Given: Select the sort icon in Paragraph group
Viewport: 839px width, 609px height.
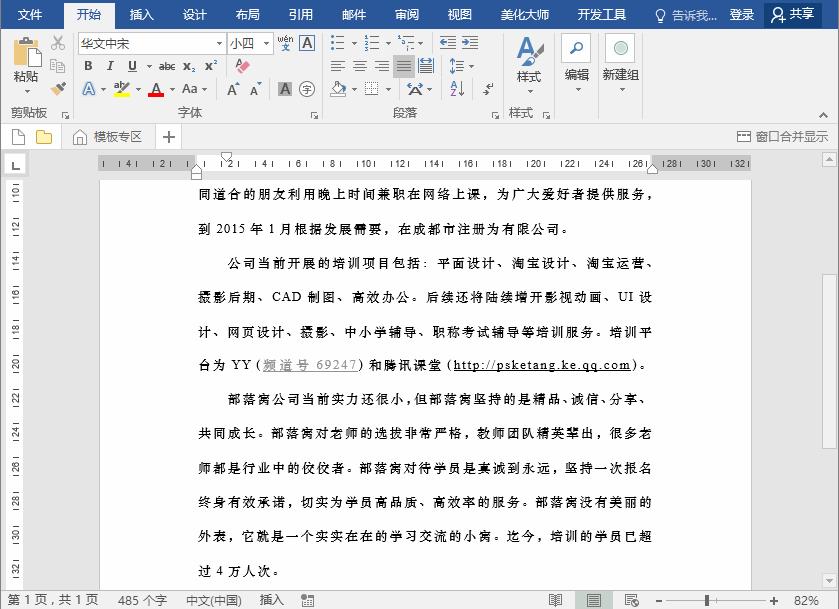Looking at the screenshot, I should pos(457,88).
